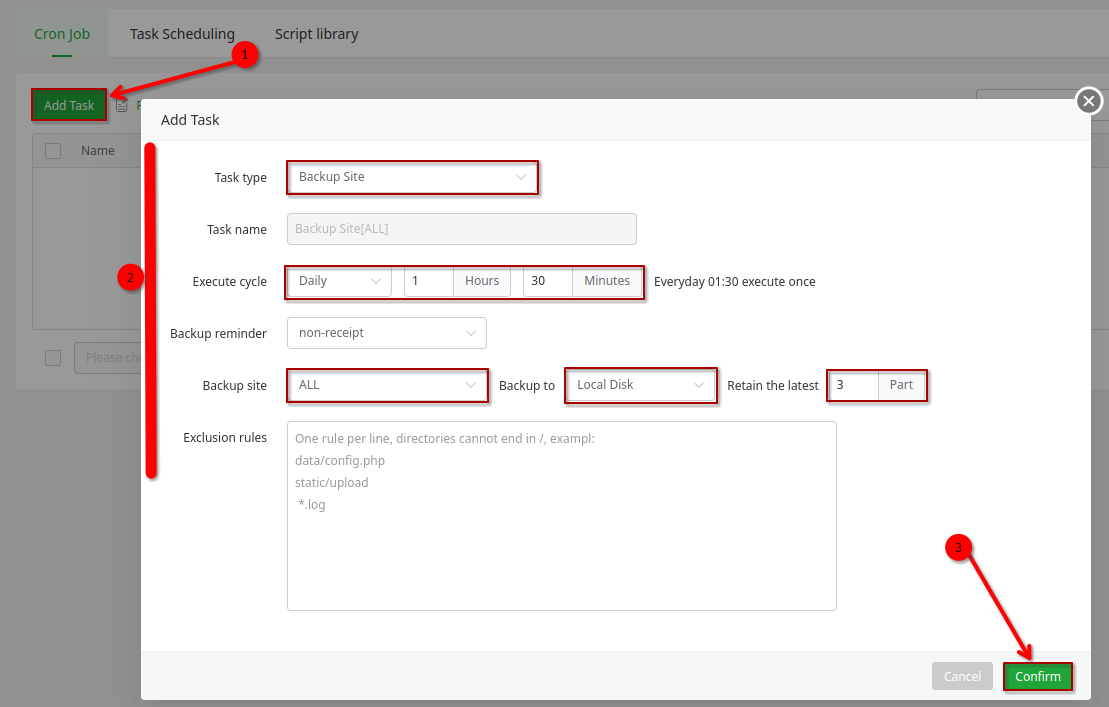Focus the Minutes input field

coord(548,282)
